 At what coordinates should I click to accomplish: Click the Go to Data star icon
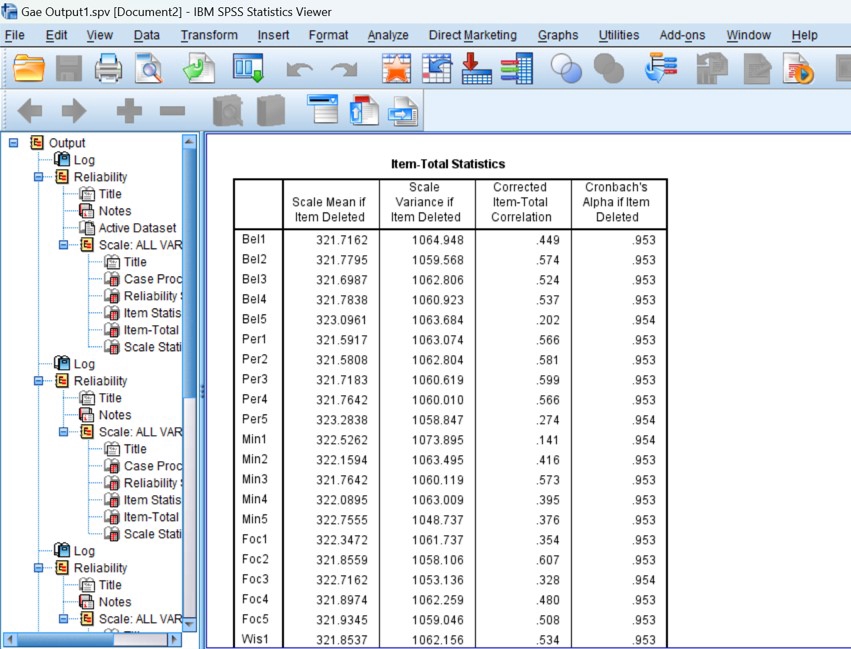396,68
